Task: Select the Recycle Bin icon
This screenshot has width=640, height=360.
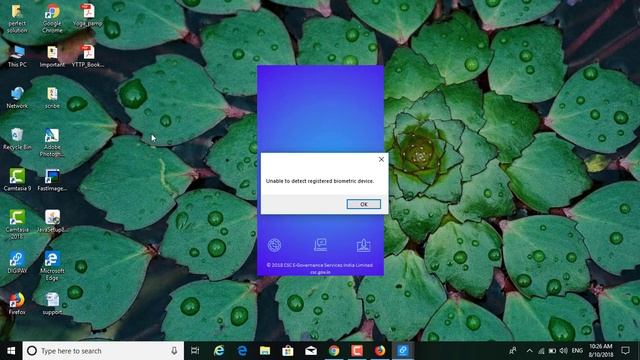Action: click(x=17, y=139)
